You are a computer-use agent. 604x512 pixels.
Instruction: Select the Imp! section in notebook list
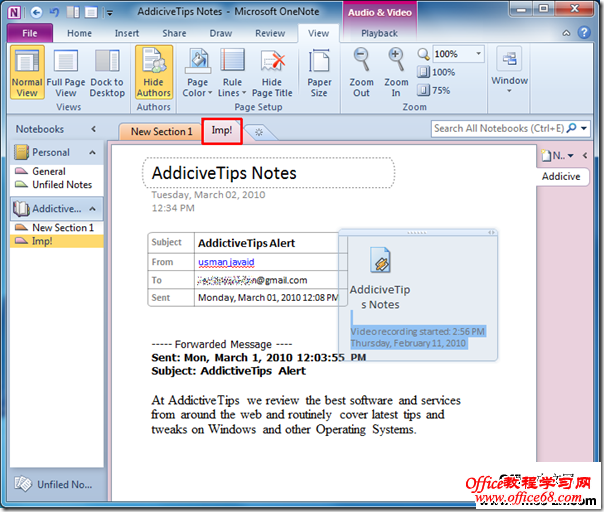[57, 241]
